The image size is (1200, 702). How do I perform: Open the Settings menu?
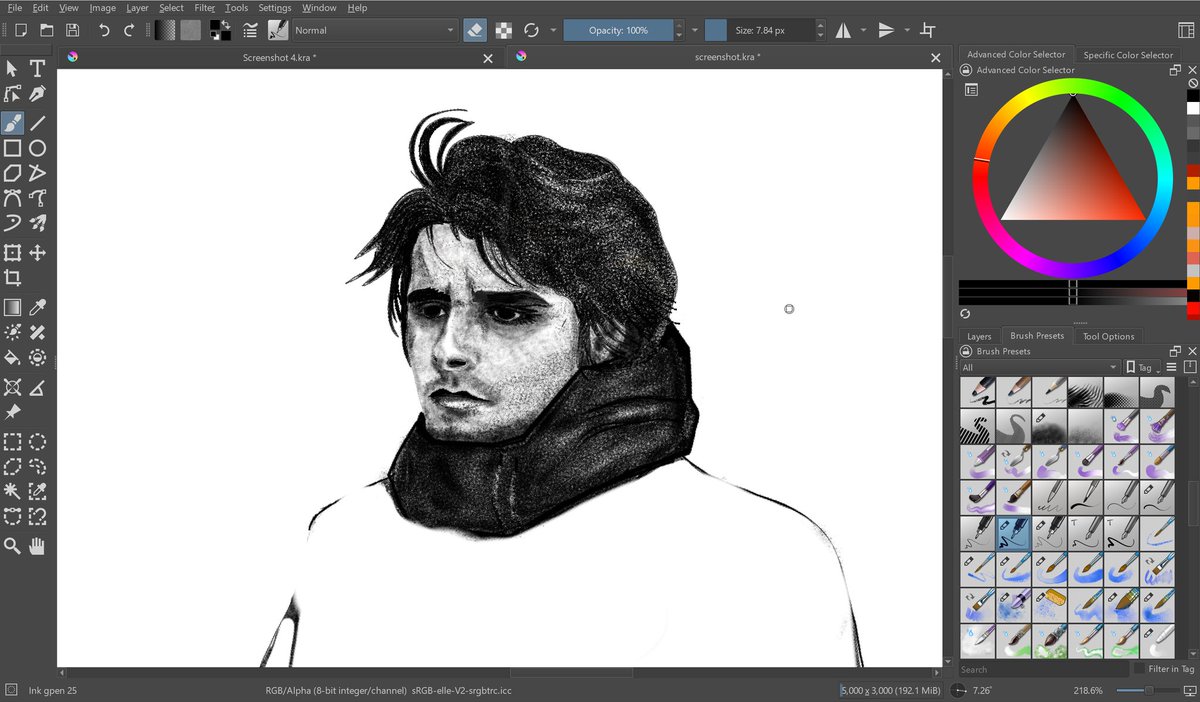(275, 7)
